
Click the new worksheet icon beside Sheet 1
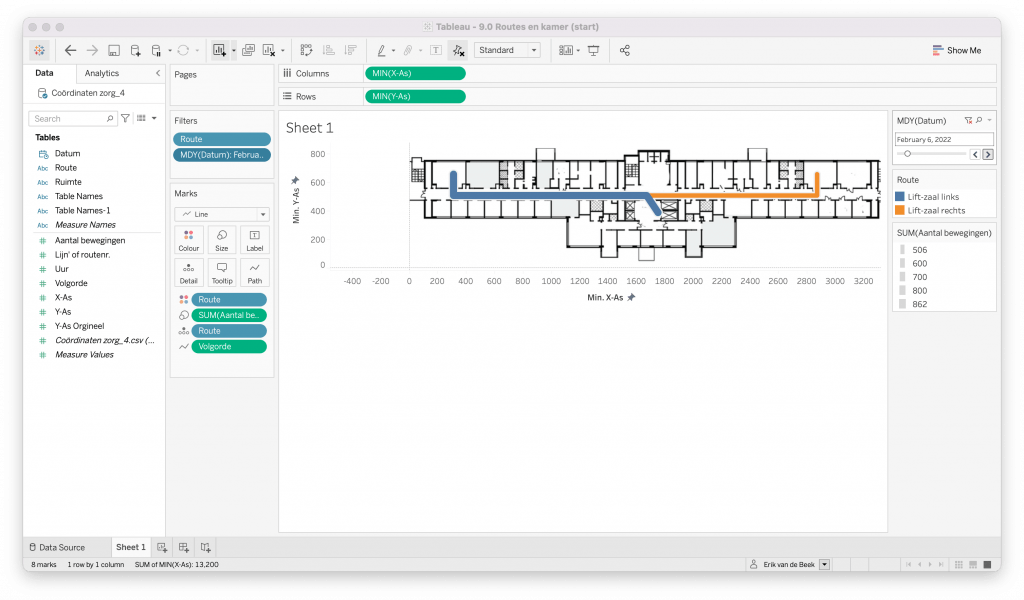[162, 547]
